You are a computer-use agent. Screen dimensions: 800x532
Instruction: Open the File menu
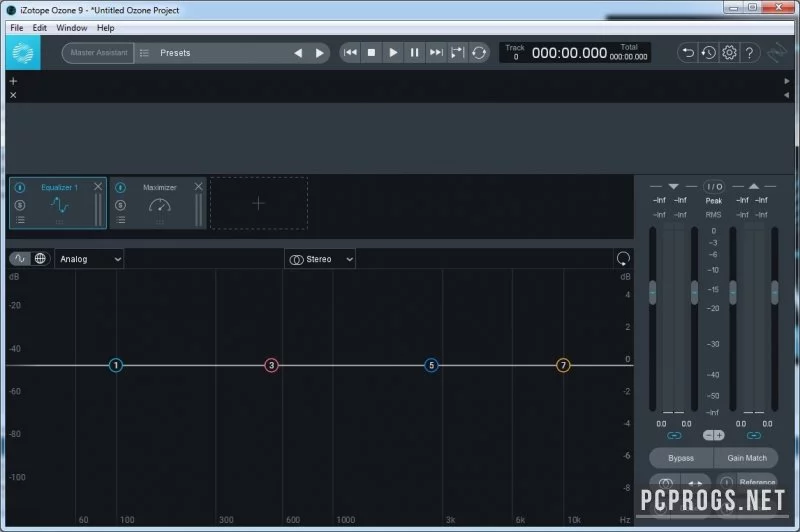click(x=17, y=28)
